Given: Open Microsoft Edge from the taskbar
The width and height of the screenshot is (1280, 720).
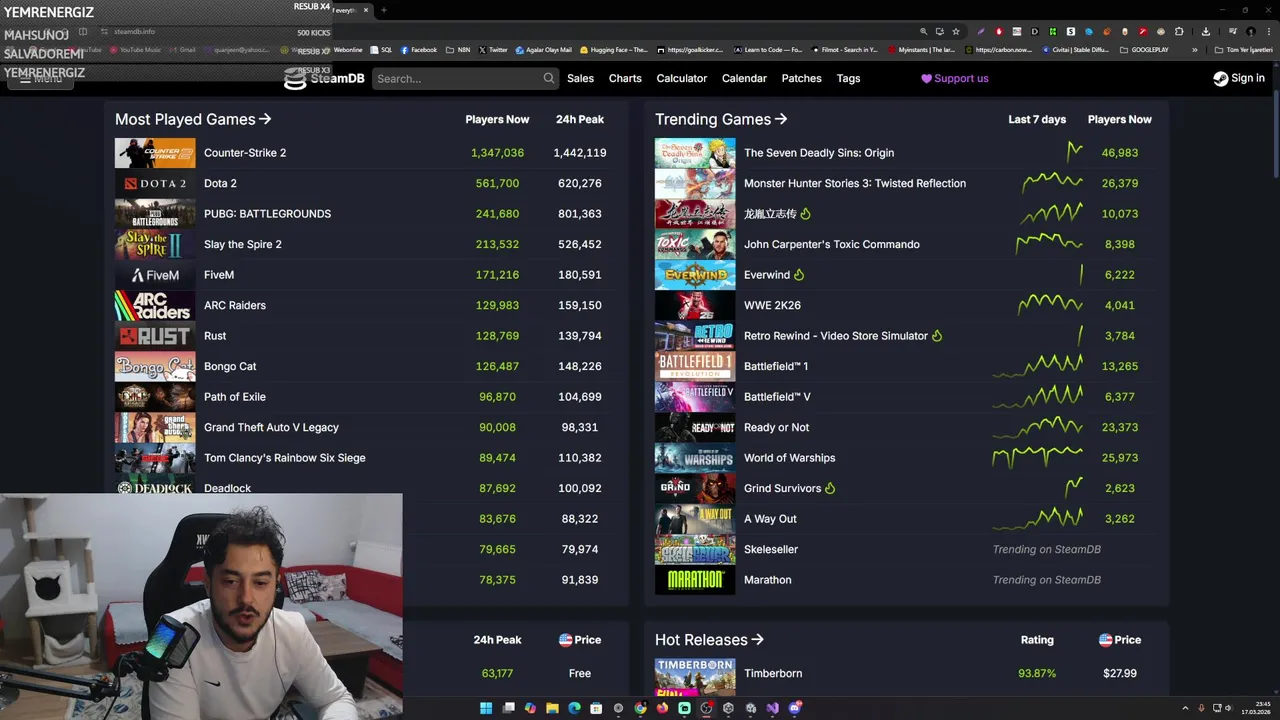Looking at the screenshot, I should coord(574,708).
